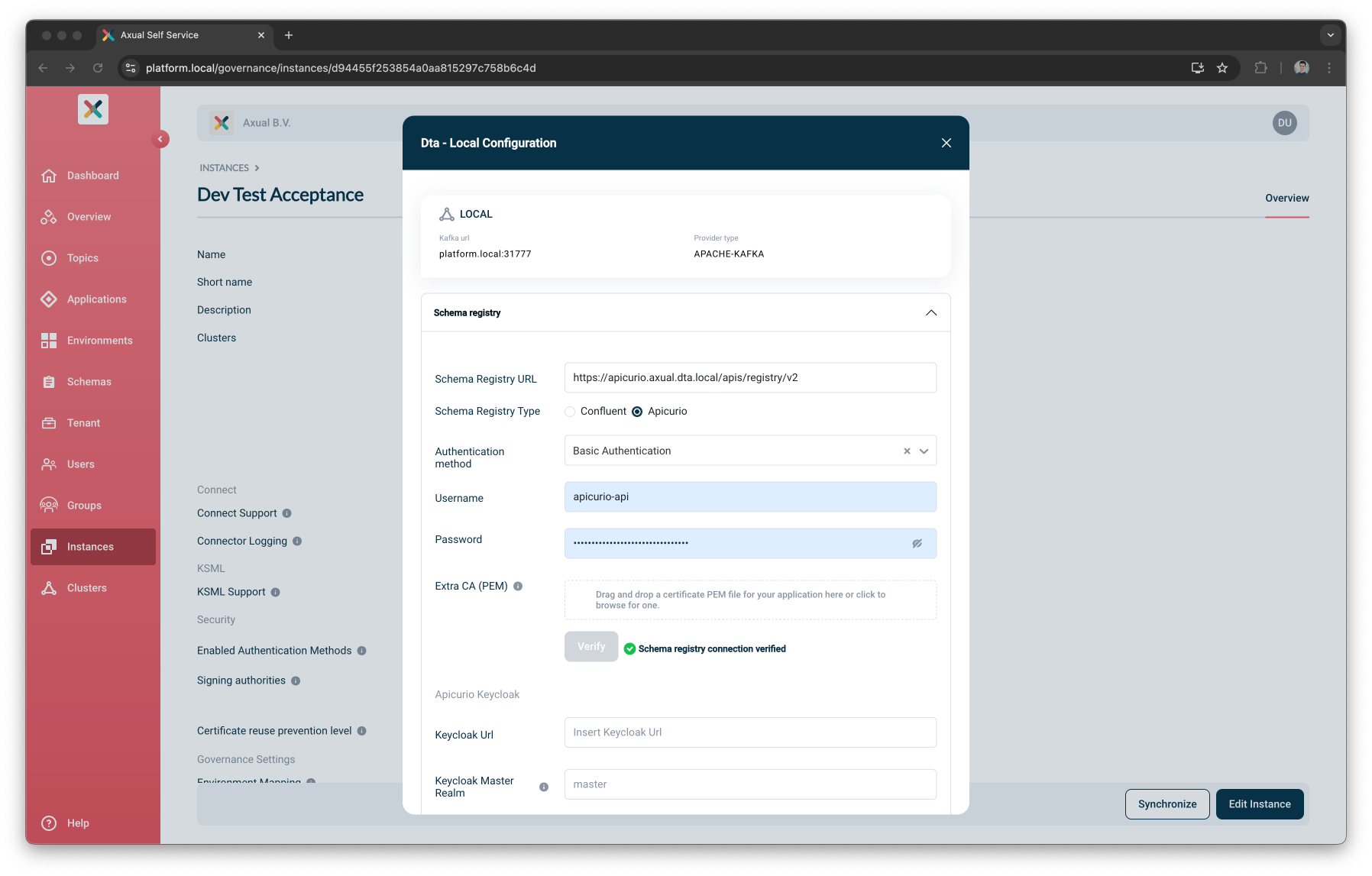Open Schemas in the sidebar
1372x876 pixels.
point(92,382)
